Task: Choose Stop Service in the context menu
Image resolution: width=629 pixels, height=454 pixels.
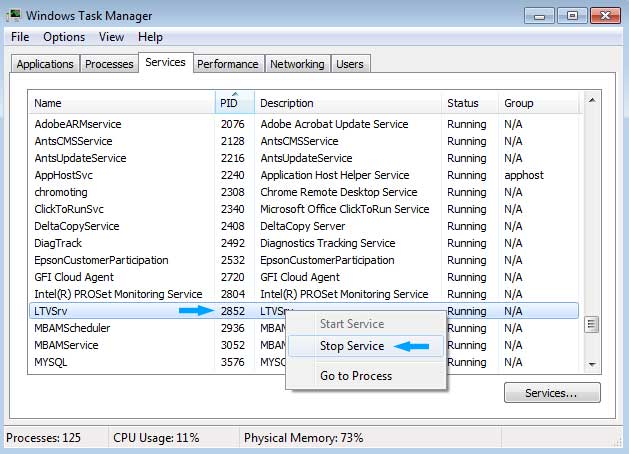Action: click(x=365, y=346)
